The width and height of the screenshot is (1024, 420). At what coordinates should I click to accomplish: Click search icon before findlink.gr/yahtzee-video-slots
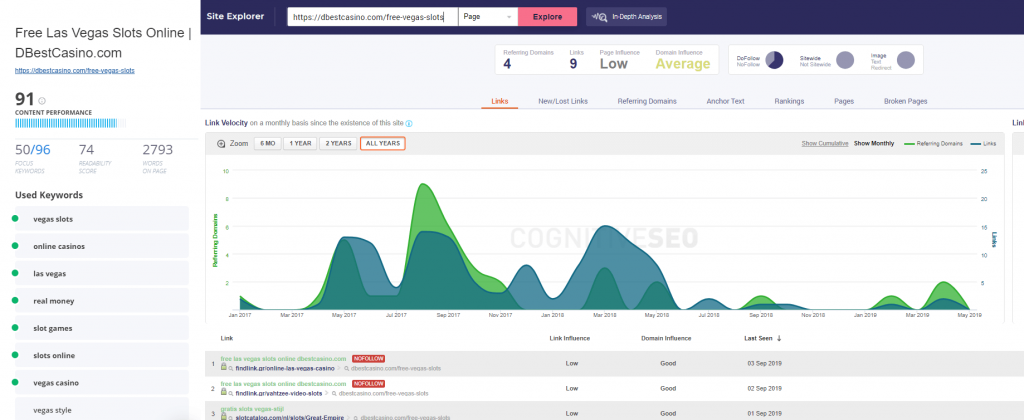pyautogui.click(x=231, y=394)
